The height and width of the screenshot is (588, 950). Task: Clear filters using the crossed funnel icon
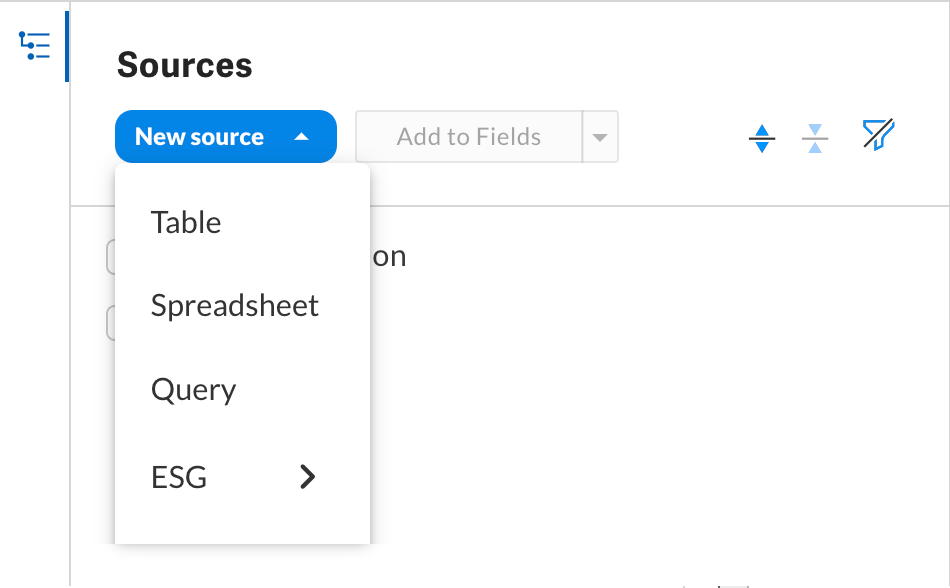(x=878, y=134)
